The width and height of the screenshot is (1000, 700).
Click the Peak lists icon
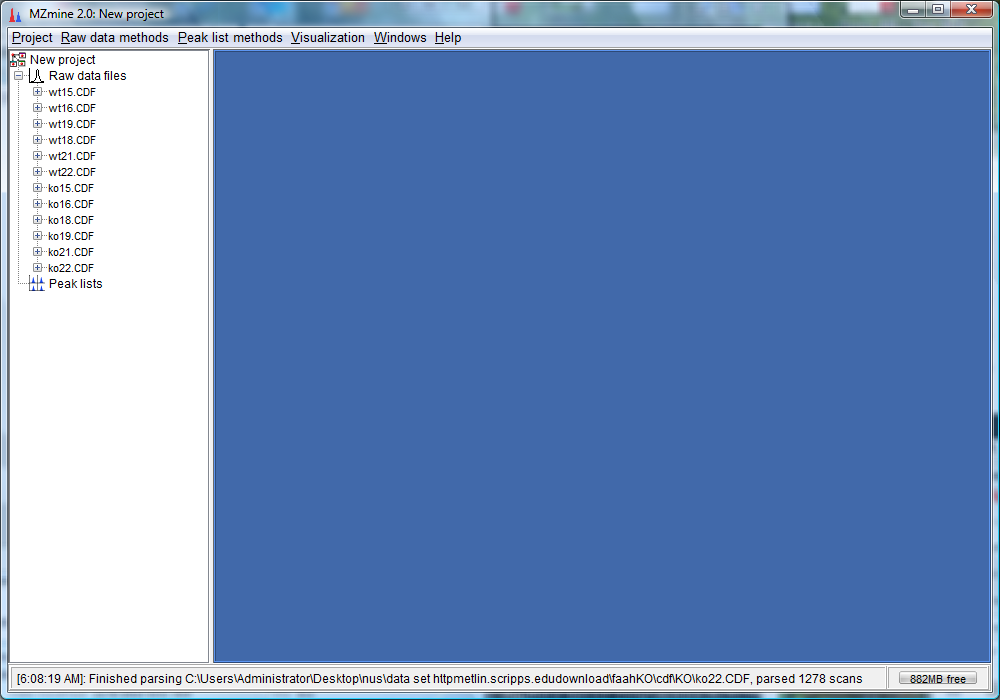coord(37,284)
